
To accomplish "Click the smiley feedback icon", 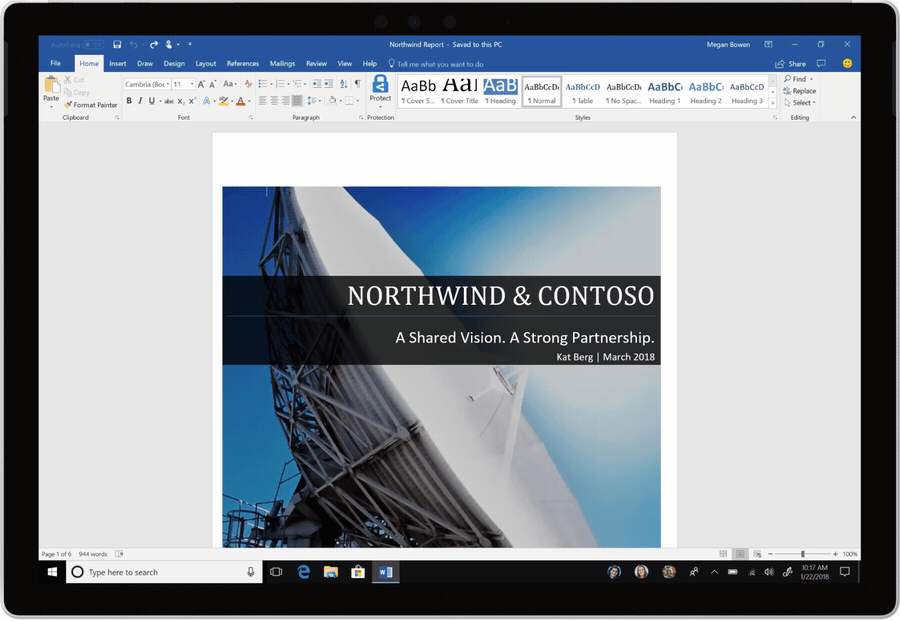I will click(x=847, y=63).
